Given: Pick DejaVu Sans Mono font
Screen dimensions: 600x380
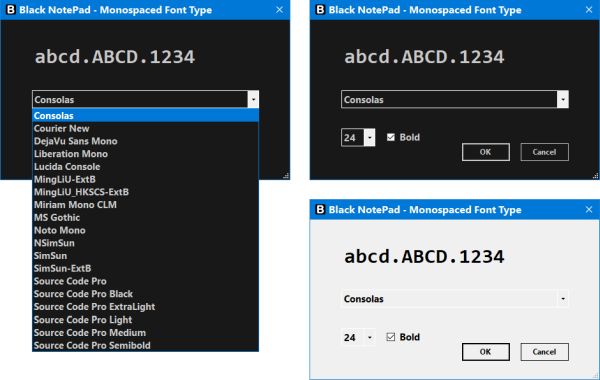Looking at the screenshot, I should [145, 141].
